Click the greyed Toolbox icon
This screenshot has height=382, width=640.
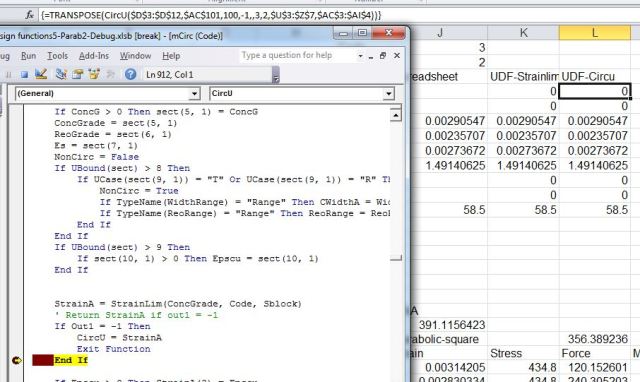pyautogui.click(x=111, y=74)
